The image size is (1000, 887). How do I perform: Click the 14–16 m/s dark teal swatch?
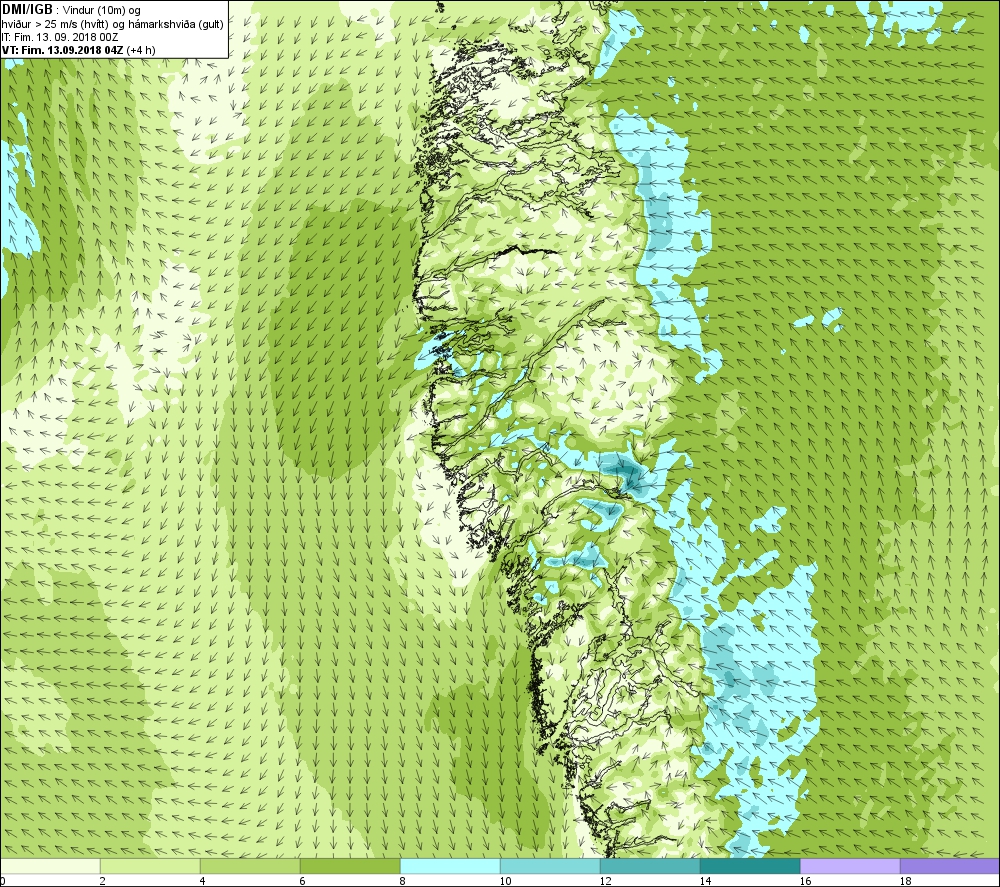click(x=750, y=866)
